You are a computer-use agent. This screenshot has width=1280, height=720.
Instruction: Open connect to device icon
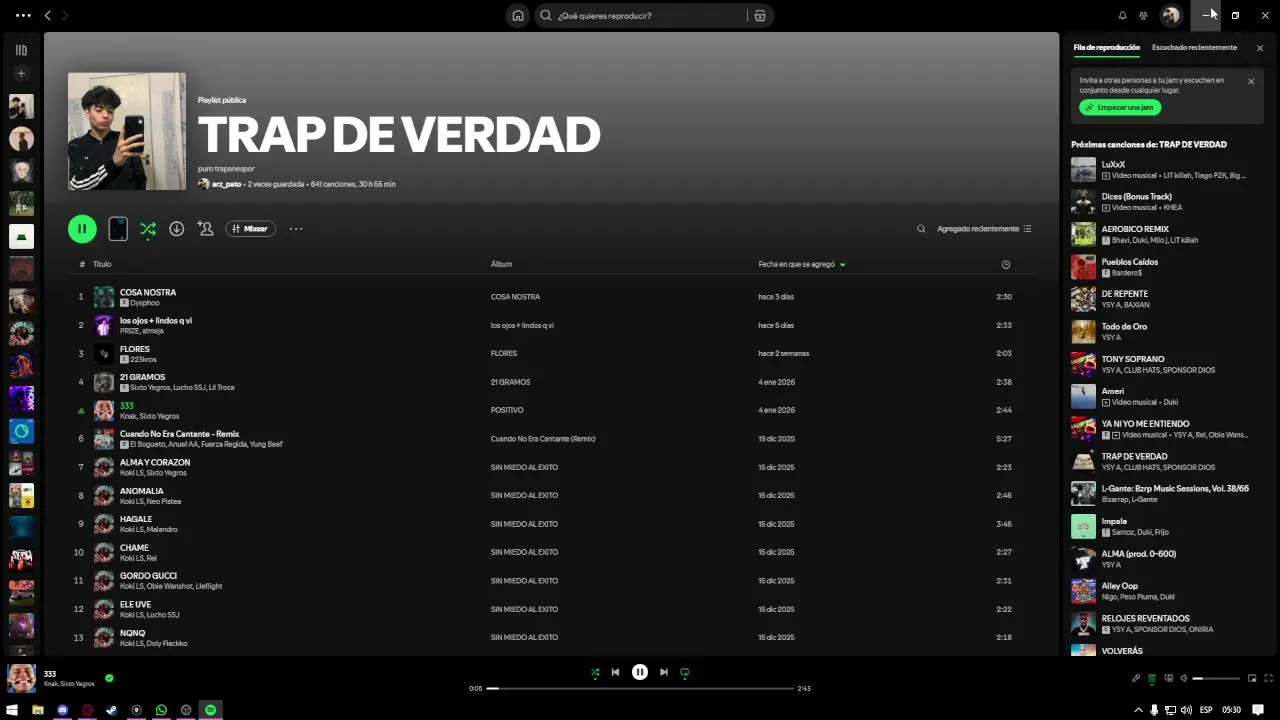pyautogui.click(x=1168, y=679)
